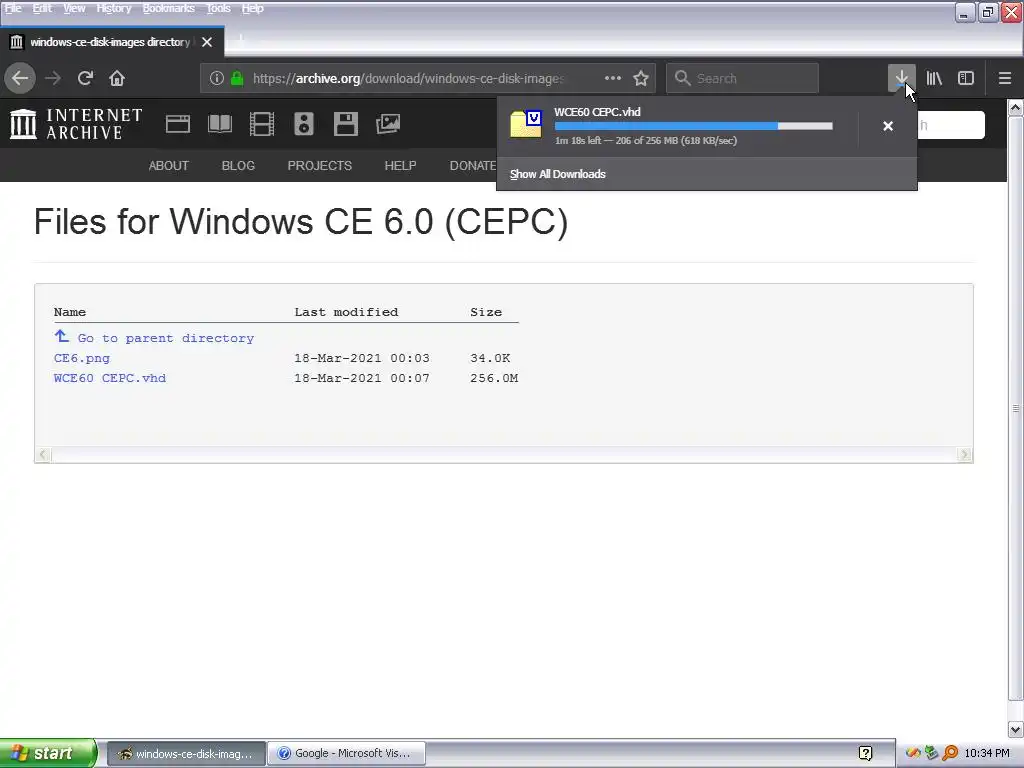
Task: Toggle the downloads arrow toolbar button
Action: [901, 78]
